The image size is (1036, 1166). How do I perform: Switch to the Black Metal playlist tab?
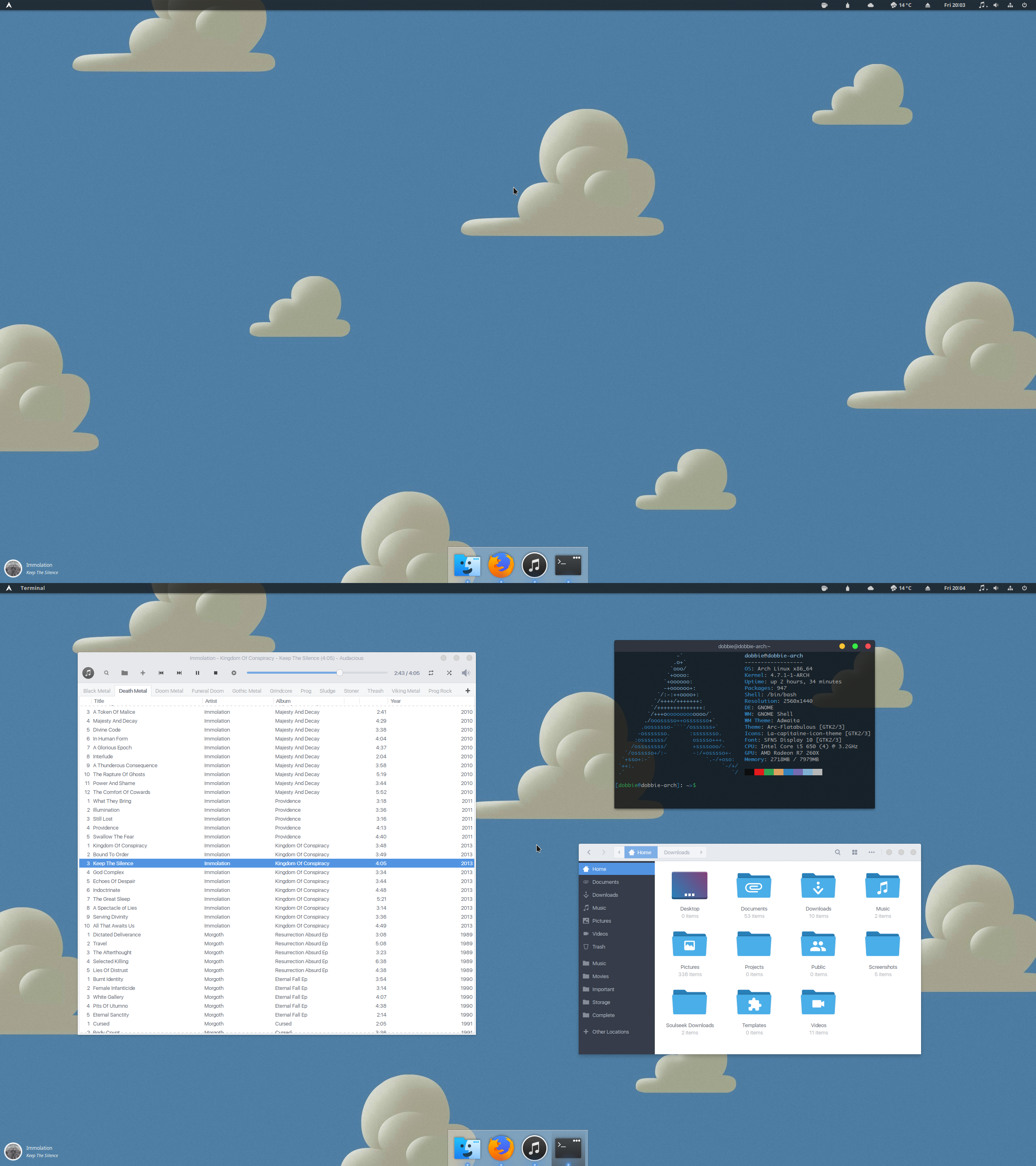[x=97, y=691]
